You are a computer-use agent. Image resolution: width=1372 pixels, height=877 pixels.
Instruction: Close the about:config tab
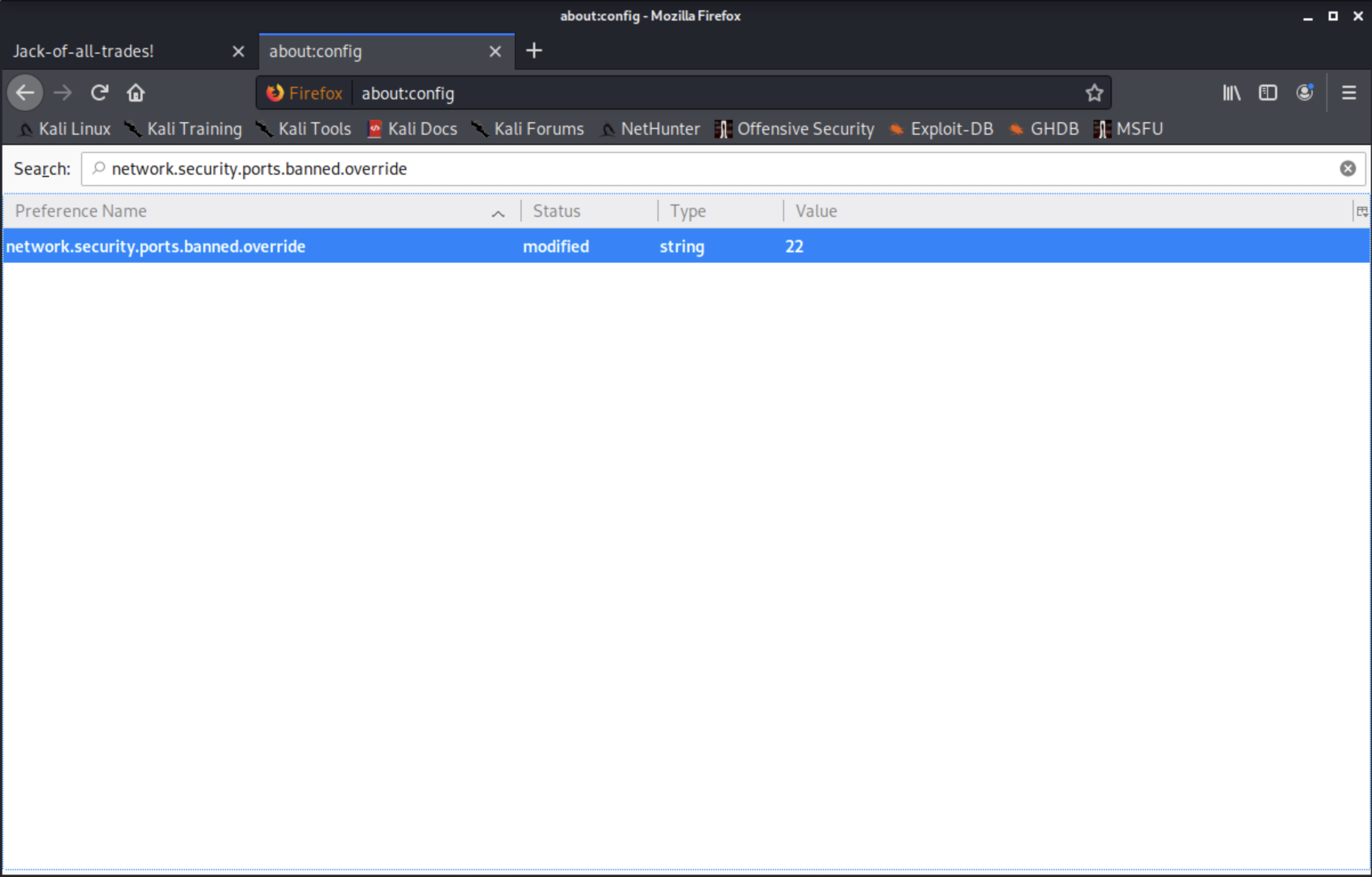click(x=495, y=51)
